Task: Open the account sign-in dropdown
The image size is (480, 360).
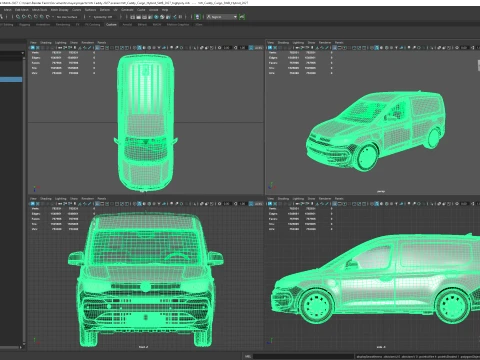Action: point(222,17)
